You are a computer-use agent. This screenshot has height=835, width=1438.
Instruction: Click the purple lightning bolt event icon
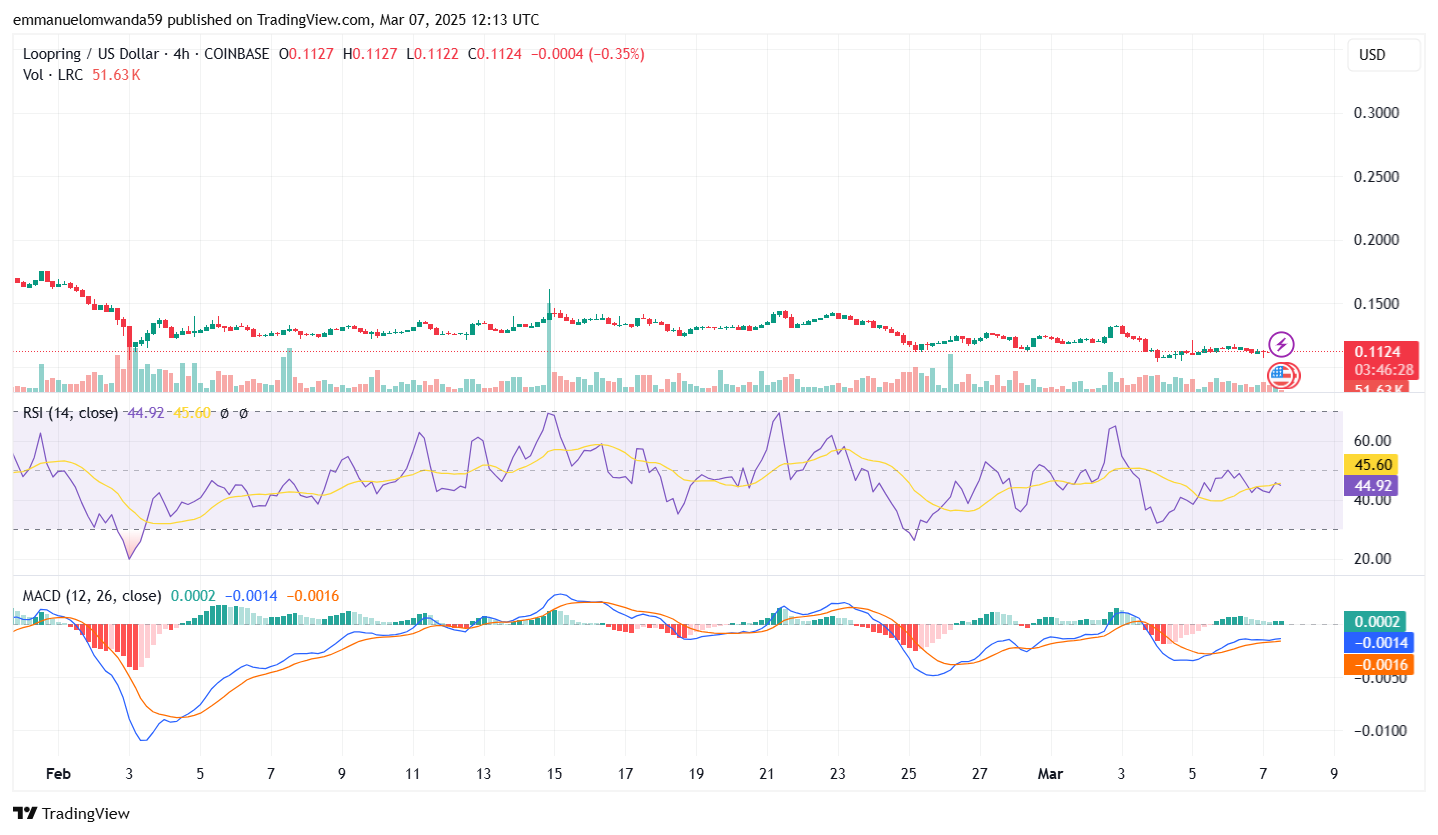coord(1282,346)
